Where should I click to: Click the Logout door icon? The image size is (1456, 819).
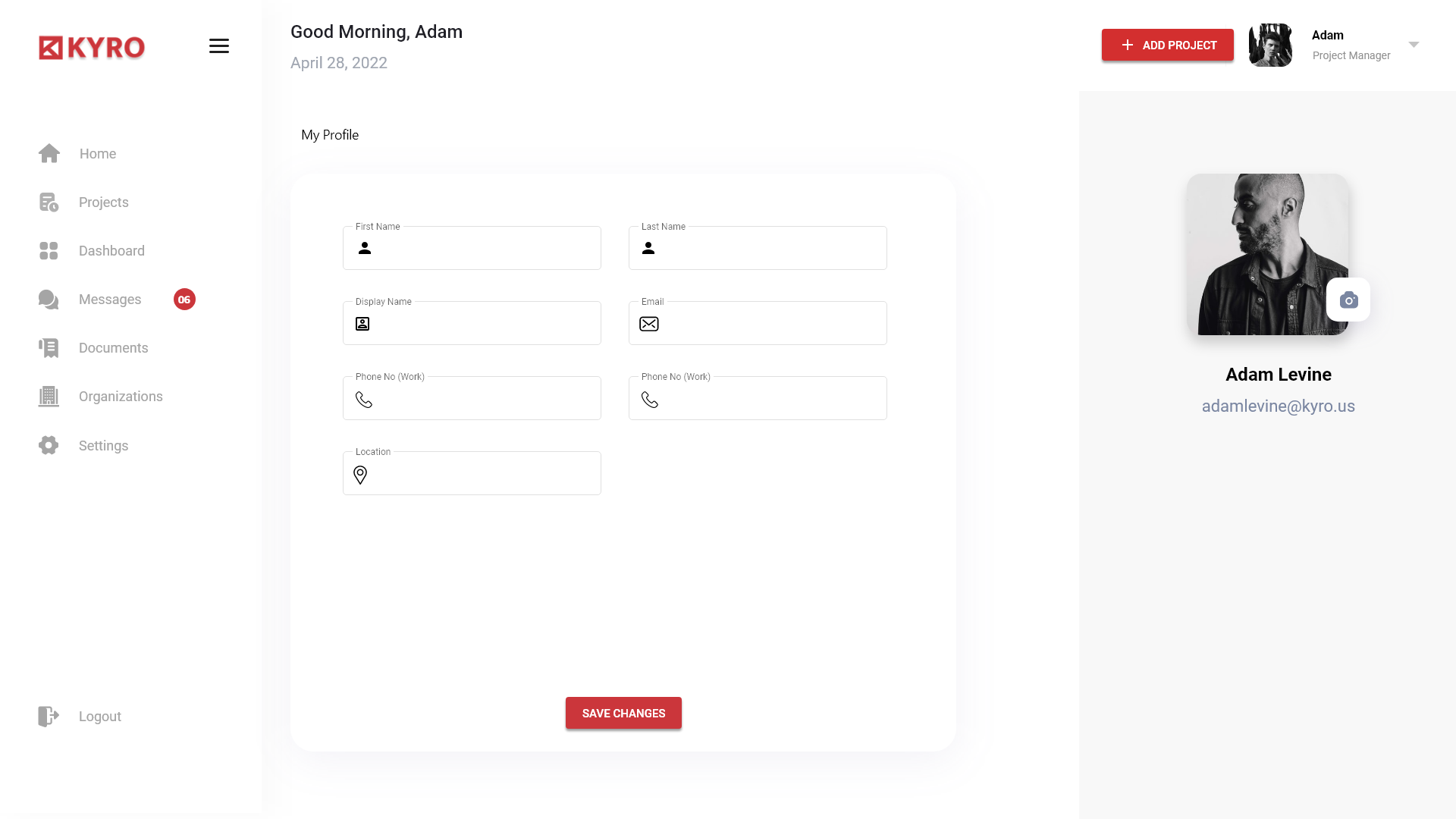(x=49, y=717)
